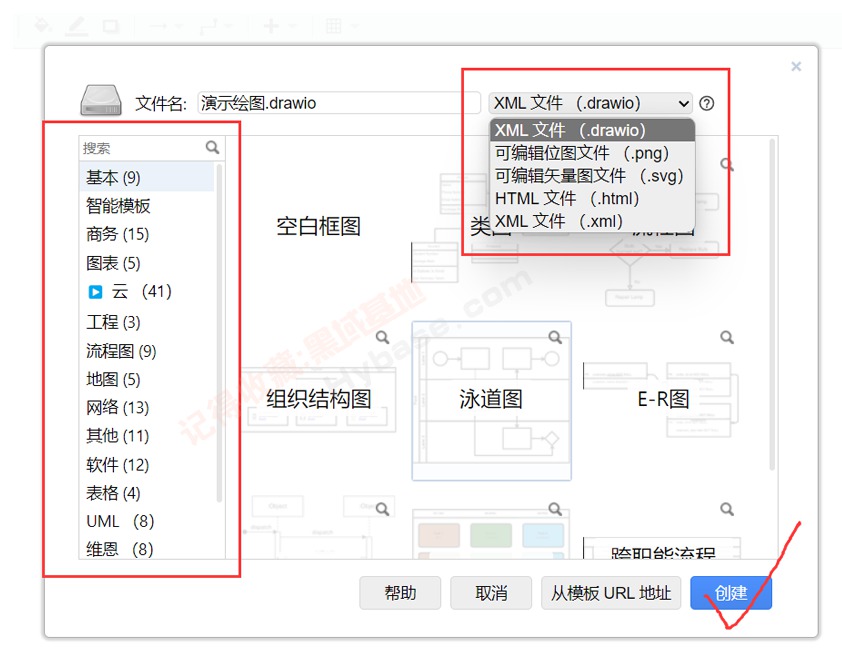
Task: Select the 空白框图 template
Action: [x=318, y=226]
